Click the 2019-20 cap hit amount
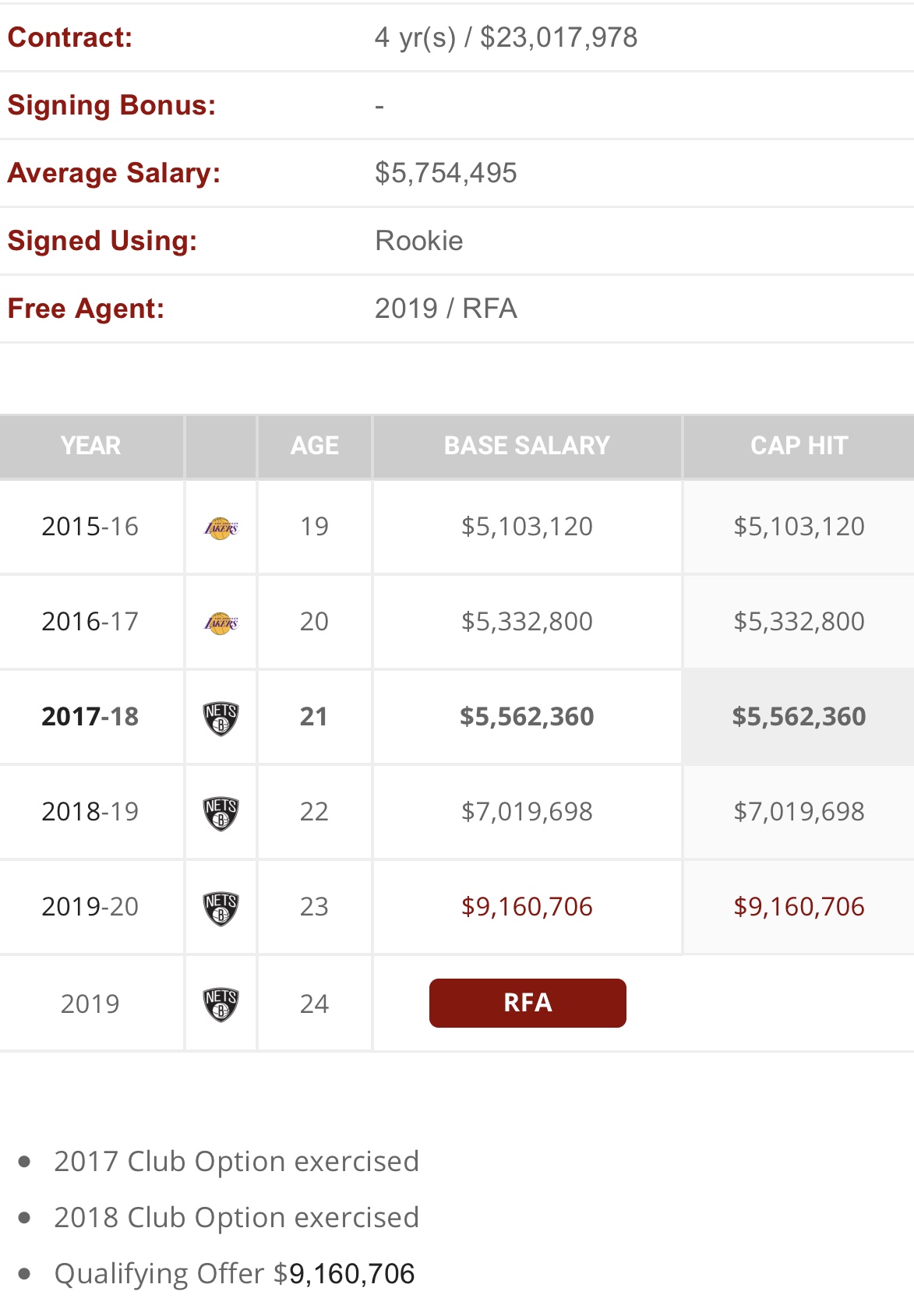This screenshot has height=1316, width=914. point(799,907)
